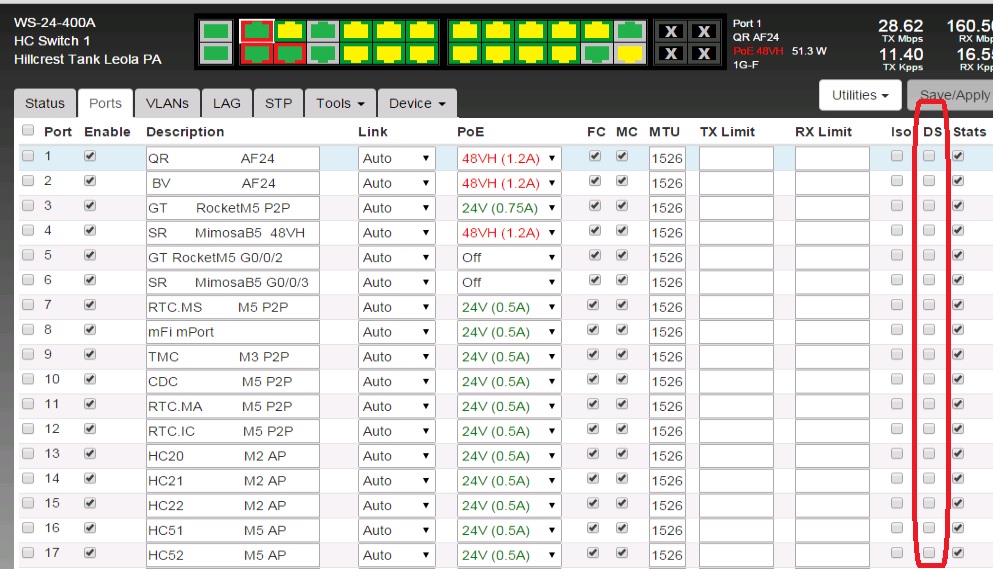Open the PoE dropdown for port 5

(509, 257)
